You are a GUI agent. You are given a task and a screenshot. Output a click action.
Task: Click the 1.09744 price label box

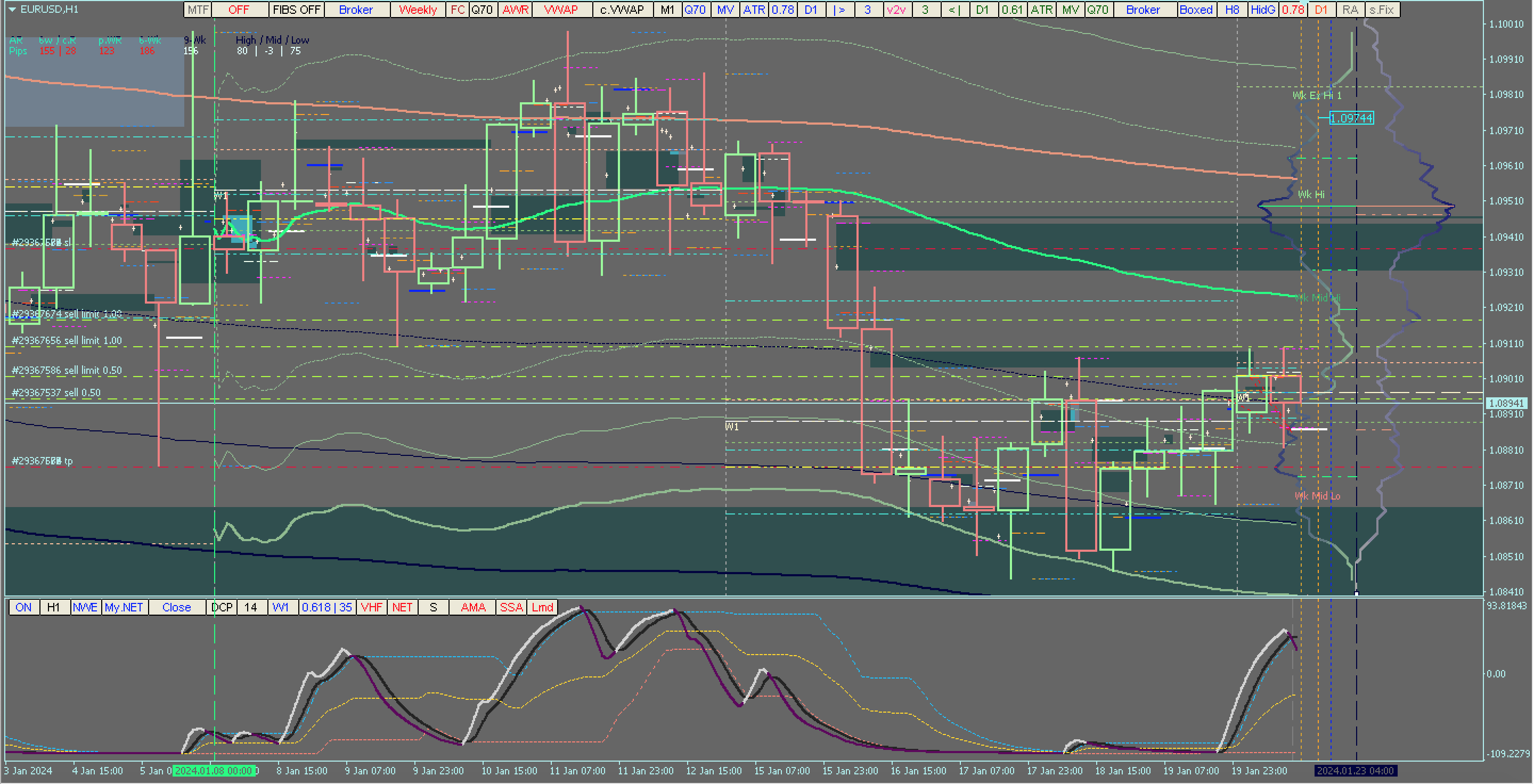point(1351,118)
